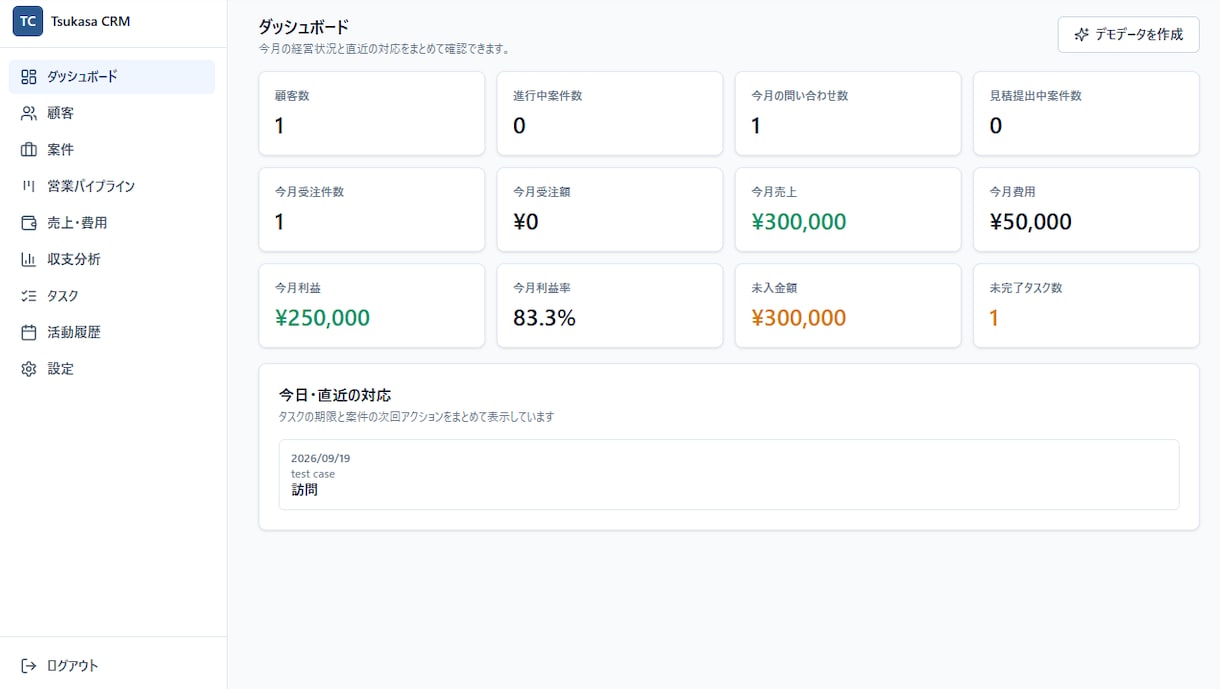Click the タスクの期限 description text

[x=416, y=416]
